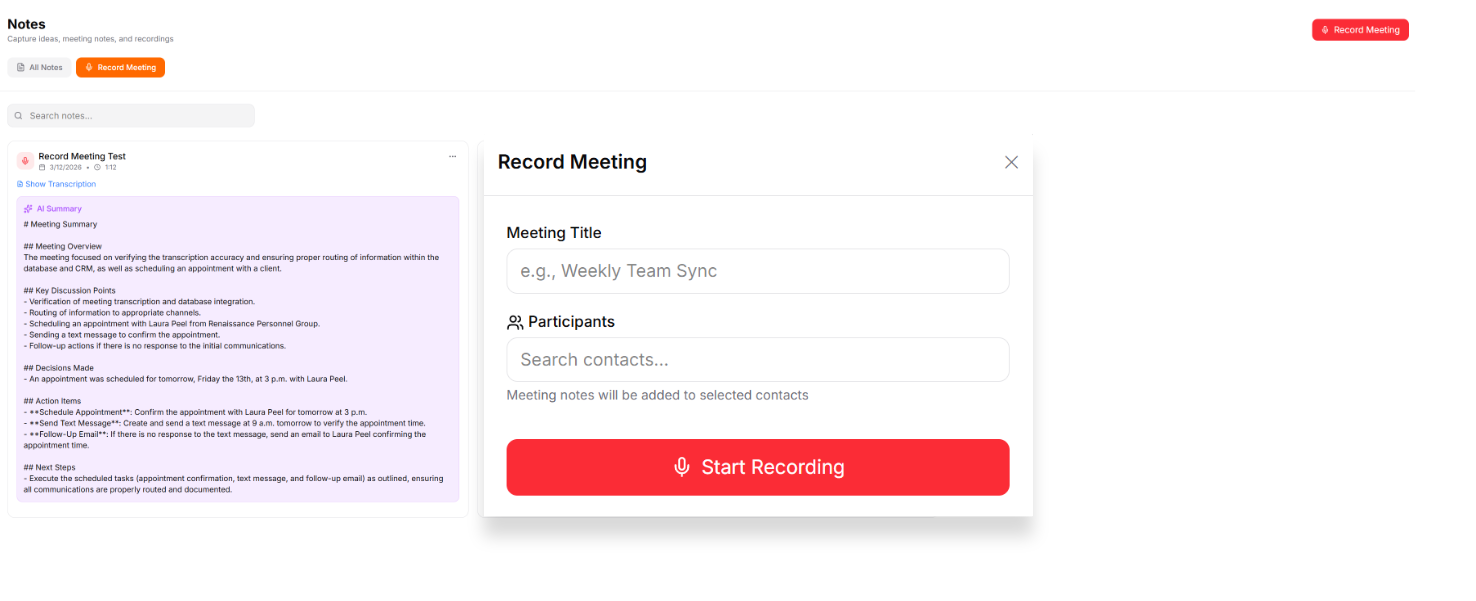This screenshot has width=1476, height=601.
Task: Click the Notes page heading
Action: [26, 24]
